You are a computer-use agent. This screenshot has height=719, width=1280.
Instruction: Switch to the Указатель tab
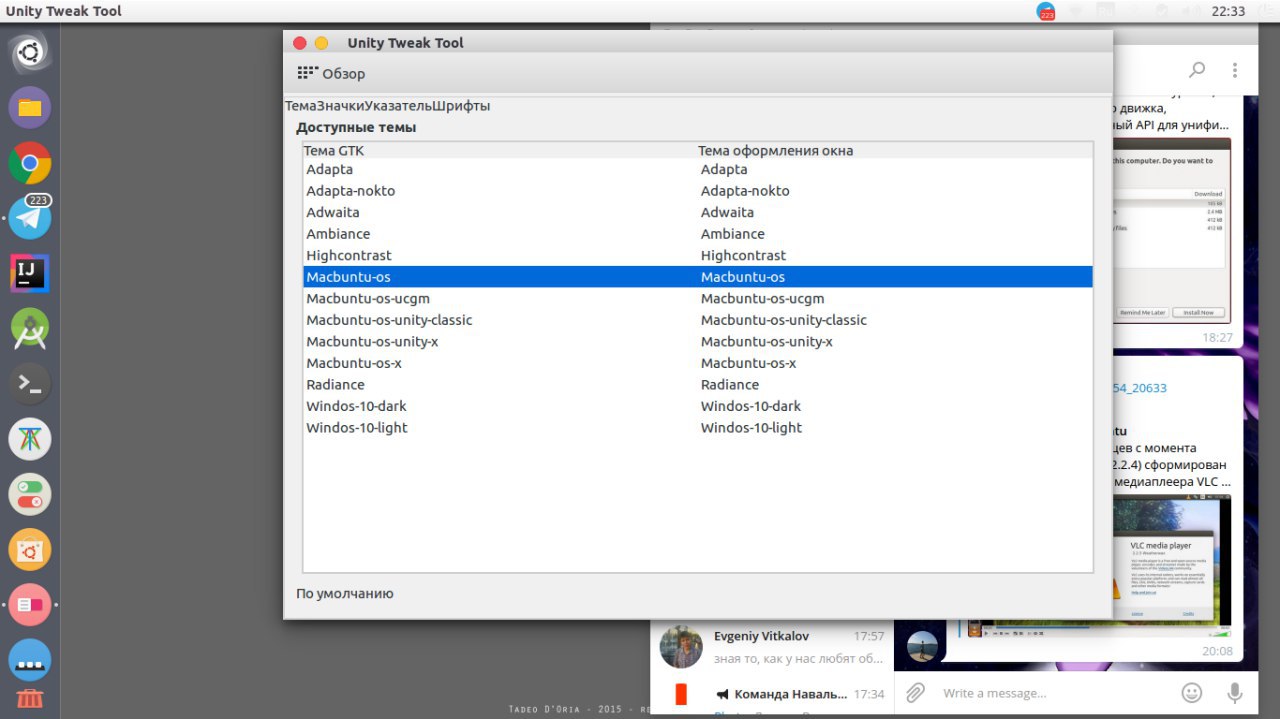[399, 106]
